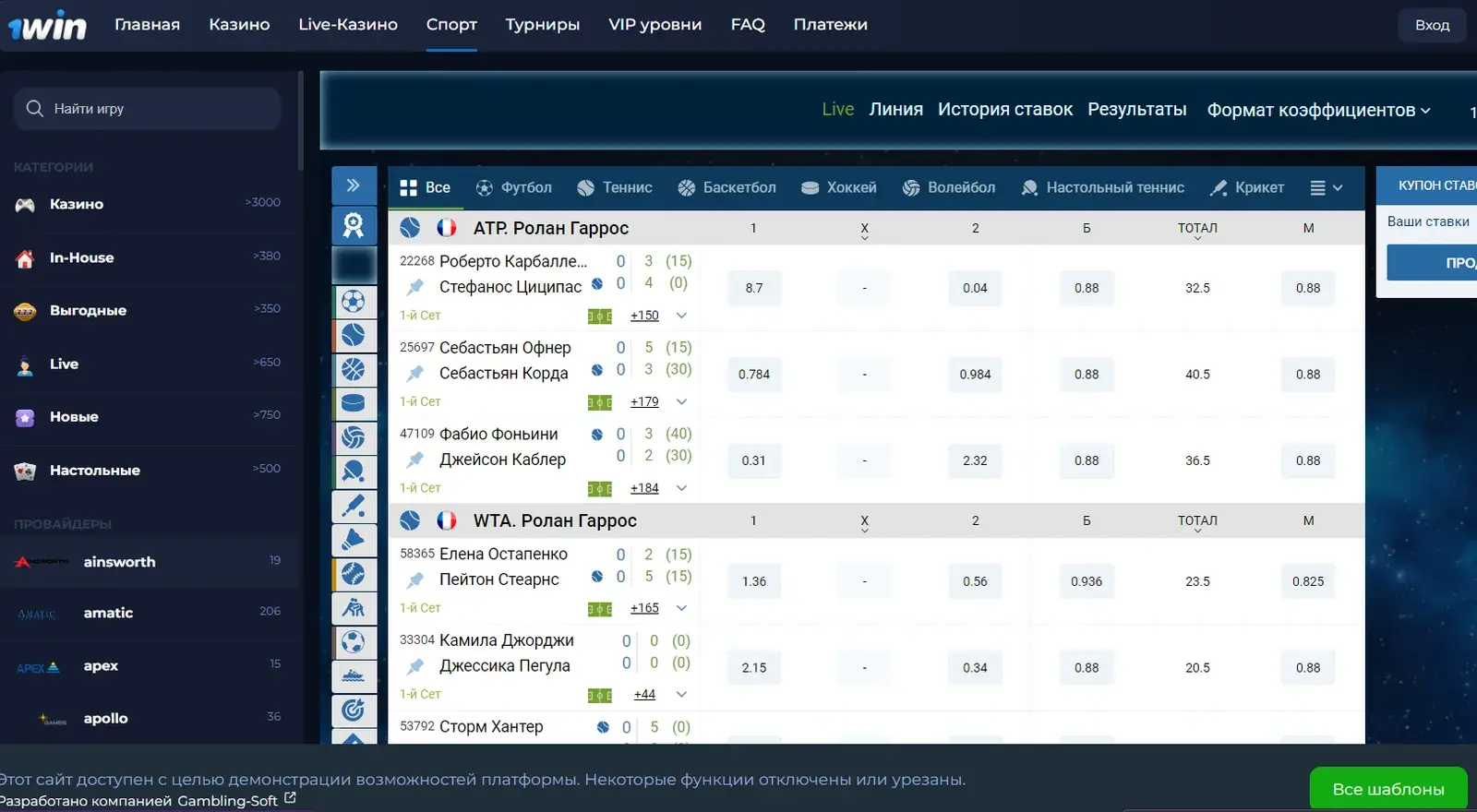Select the baseball icon in the sidebar strip
This screenshot has height=812, width=1477.
click(354, 574)
